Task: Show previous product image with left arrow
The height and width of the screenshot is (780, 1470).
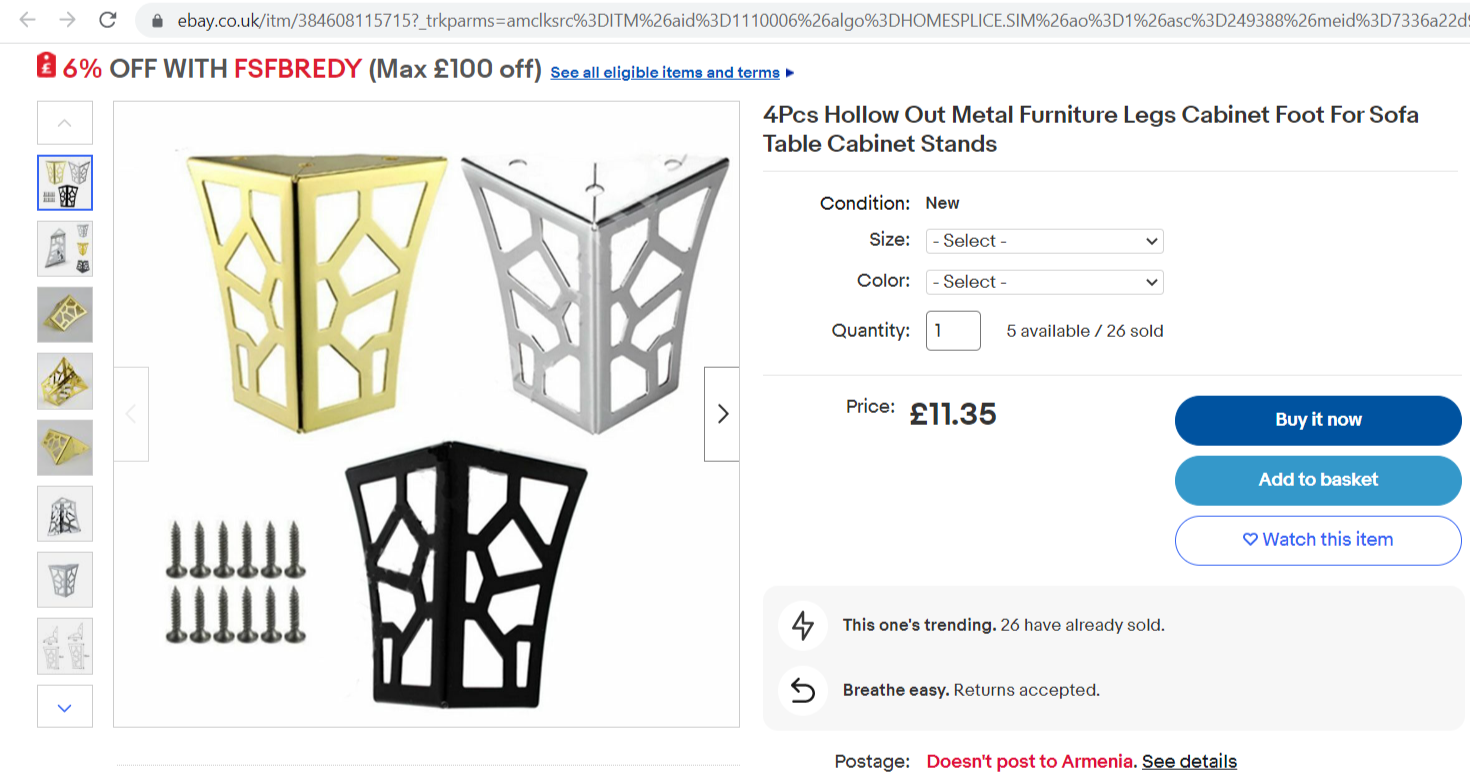Action: pyautogui.click(x=131, y=414)
